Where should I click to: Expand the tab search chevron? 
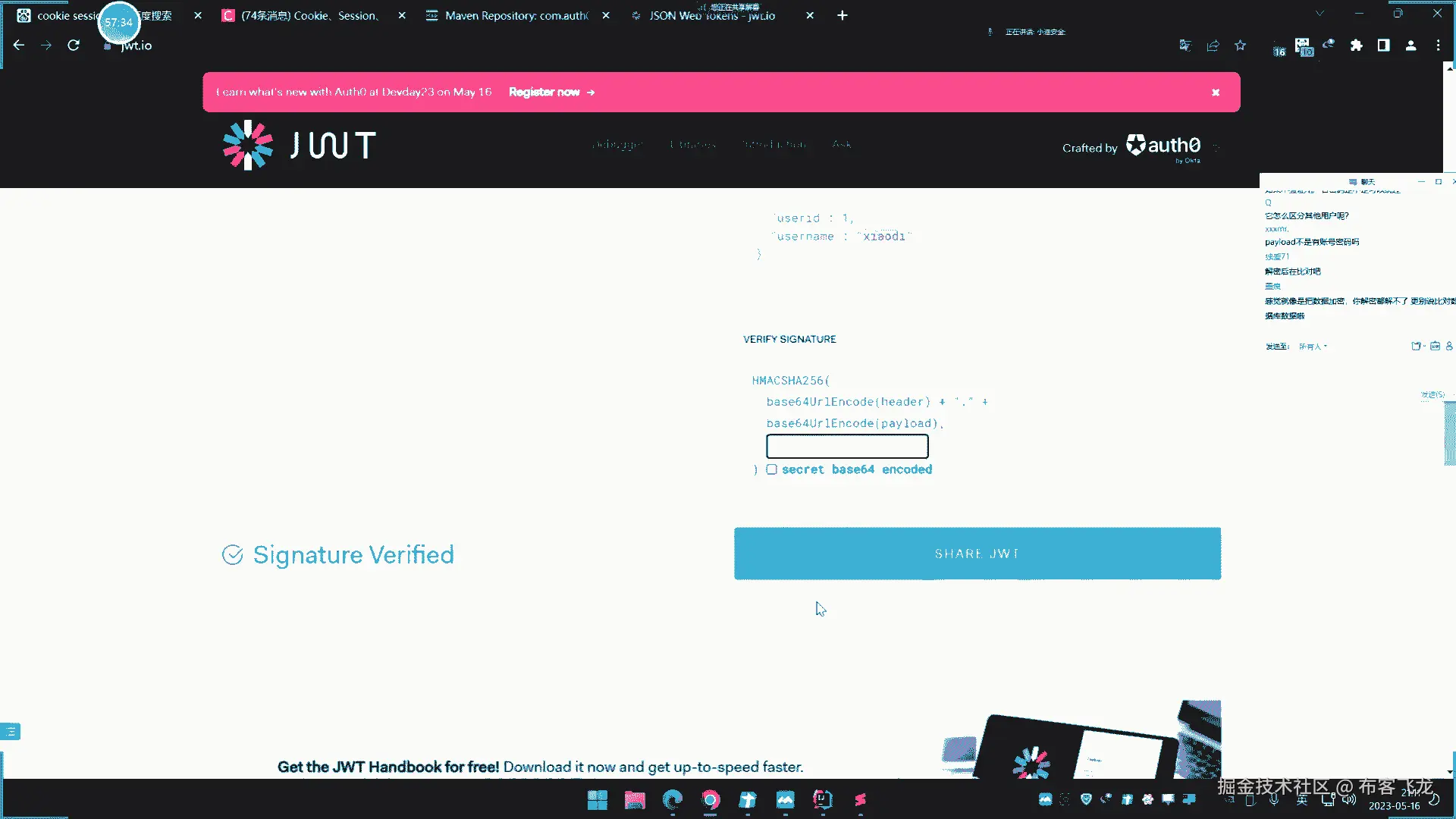[x=1319, y=14]
